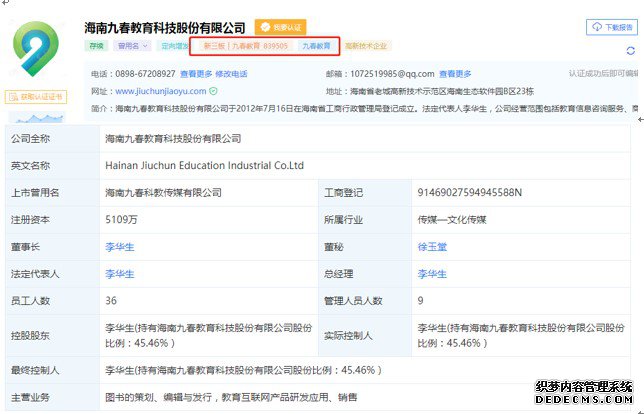Select the phone number 0898-67208927
Screen dimensions: 644x414
[x=145, y=74]
